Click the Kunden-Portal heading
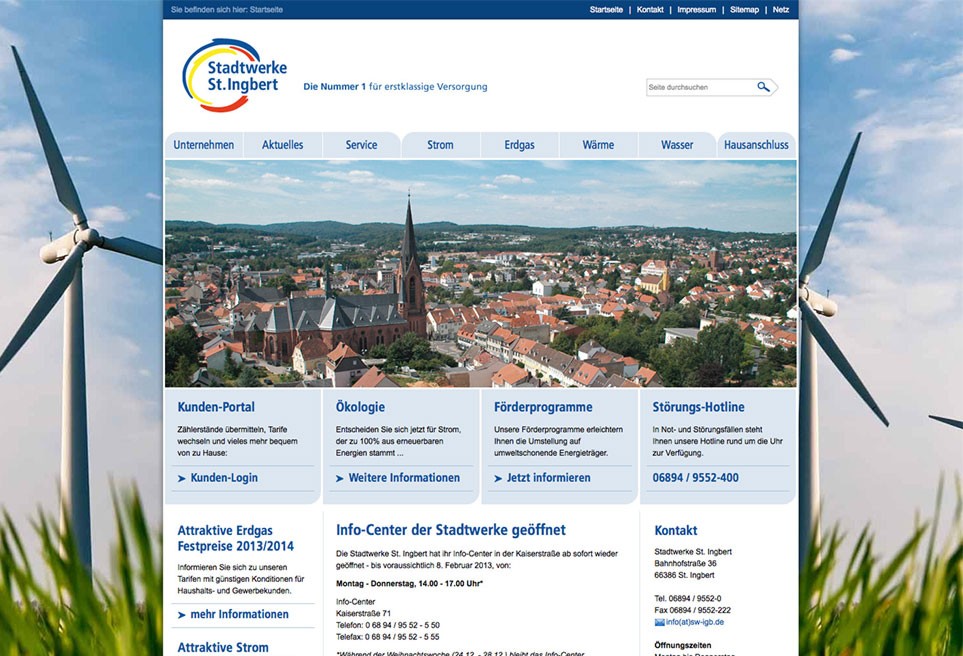 (x=216, y=407)
